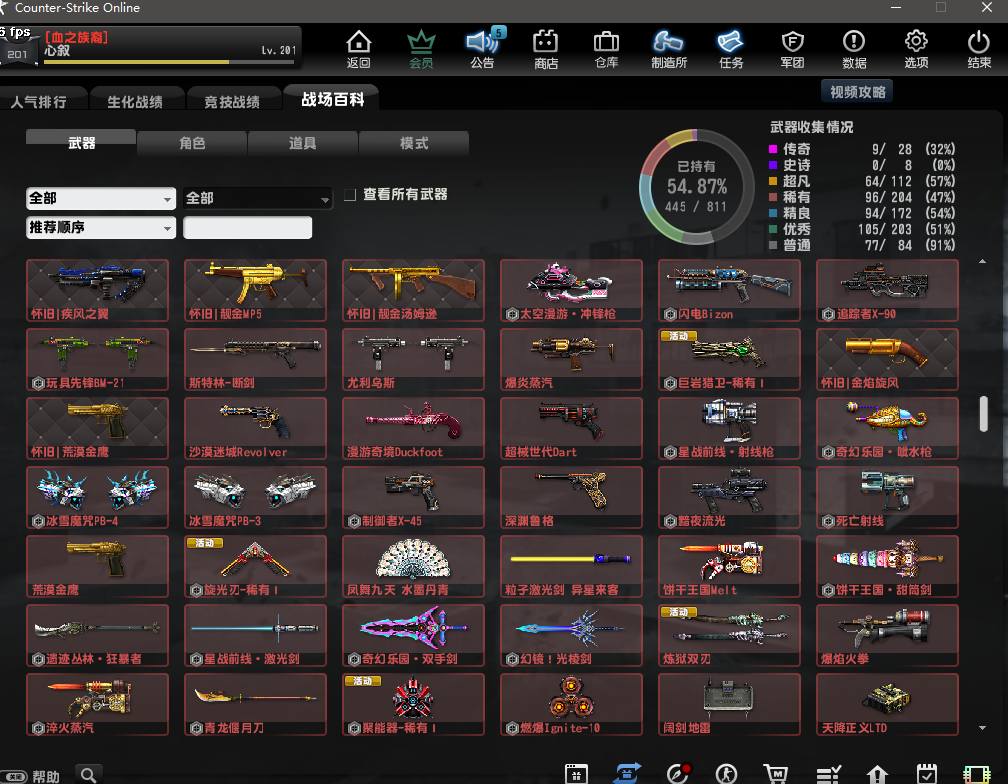The height and width of the screenshot is (784, 1008).
Task: Open the calendar check icon
Action: coord(926,774)
